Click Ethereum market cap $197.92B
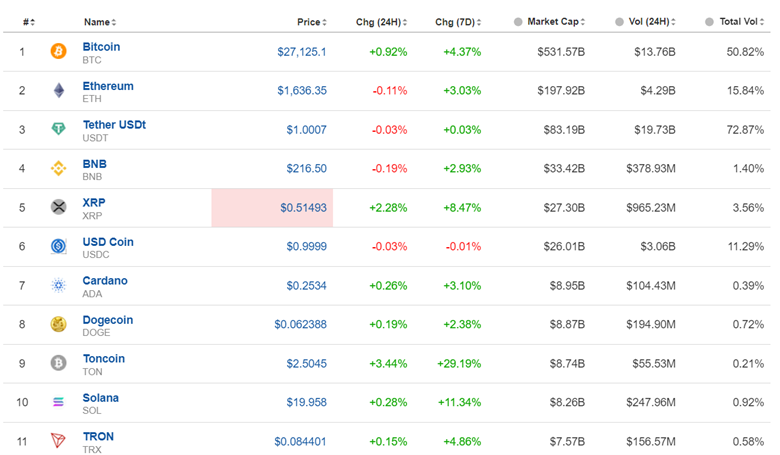The image size is (780, 455). tap(561, 91)
